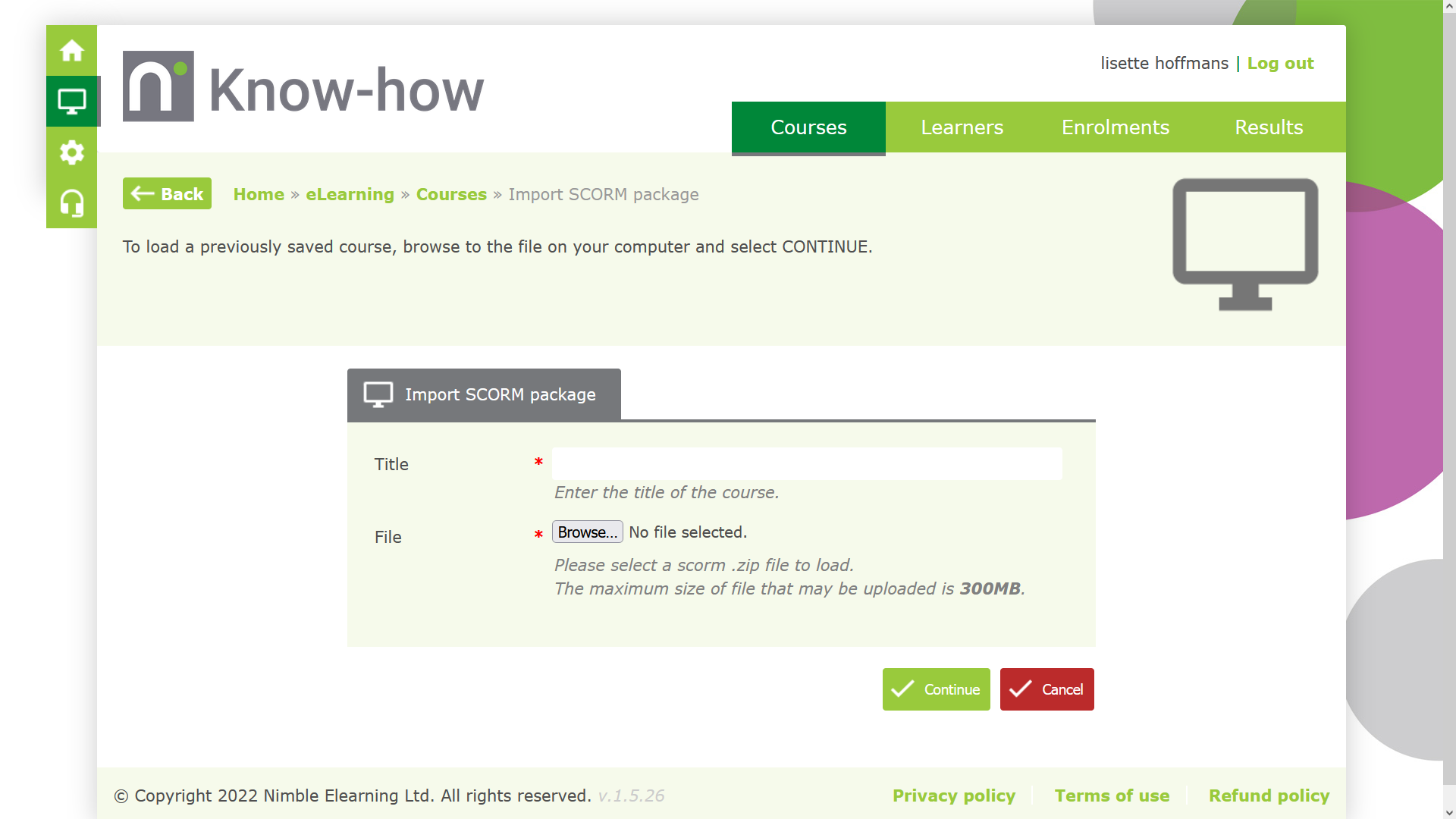
Task: Switch to the Learners tab
Action: click(962, 127)
